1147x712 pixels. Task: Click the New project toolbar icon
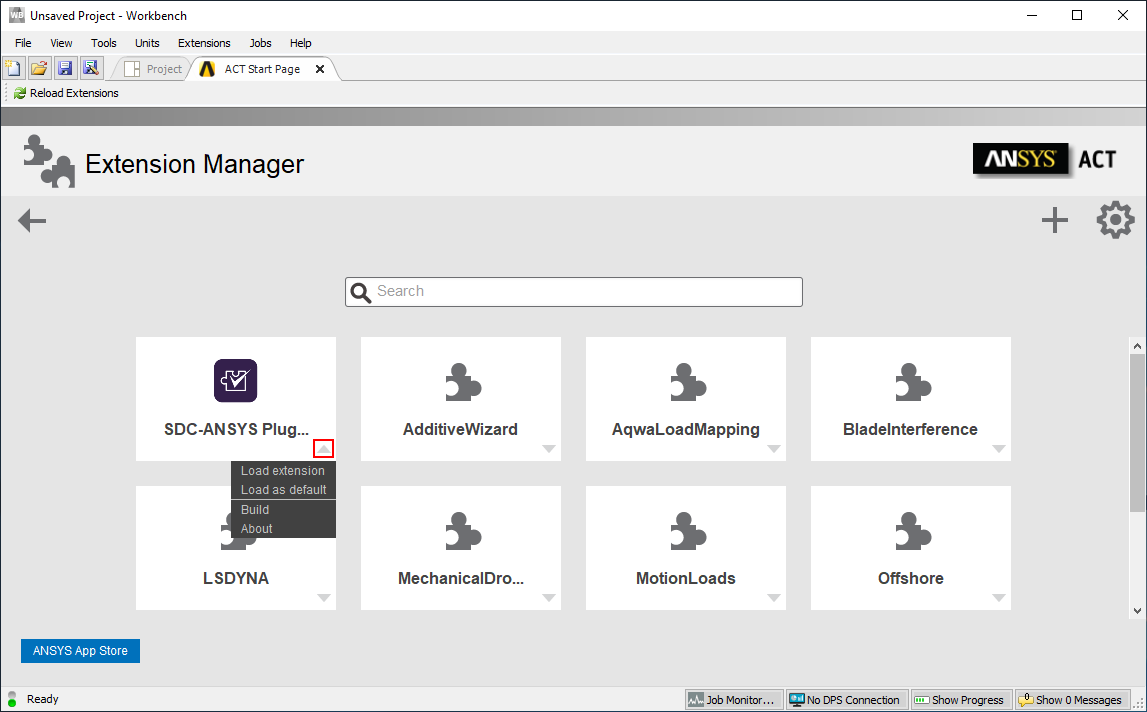(13, 69)
